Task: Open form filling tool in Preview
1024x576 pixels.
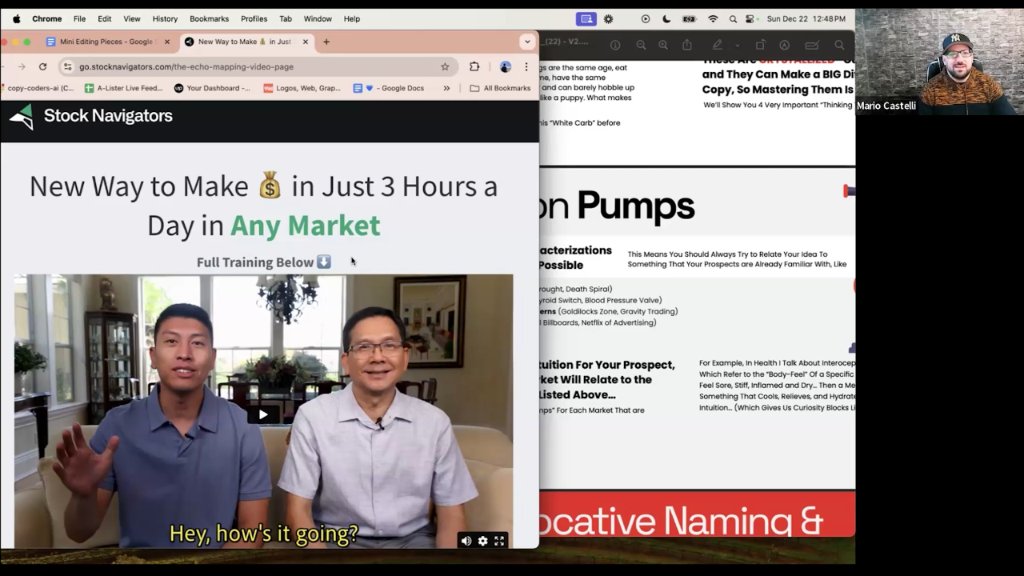Action: [x=812, y=45]
